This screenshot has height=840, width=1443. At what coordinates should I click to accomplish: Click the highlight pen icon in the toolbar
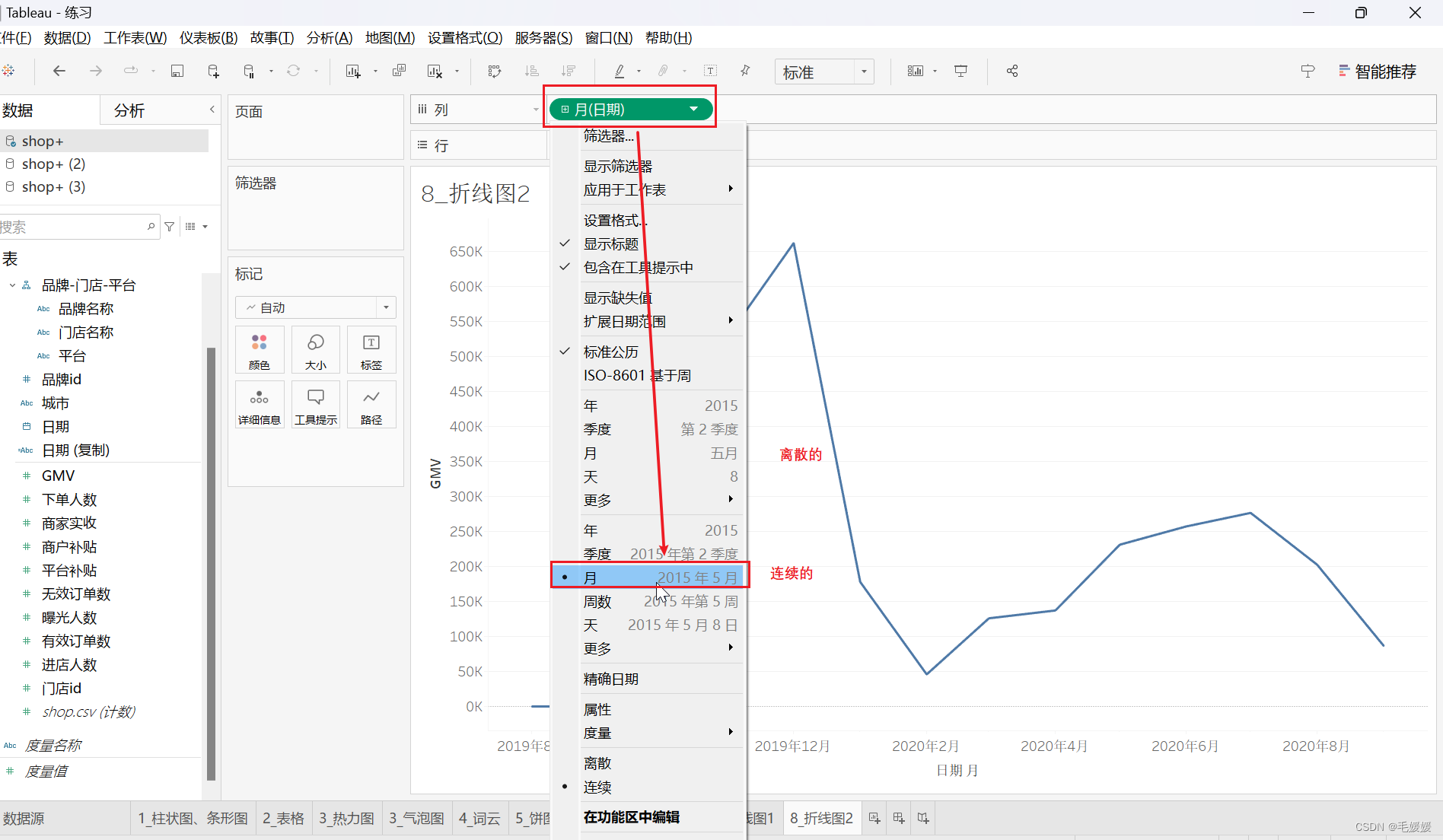(x=620, y=71)
